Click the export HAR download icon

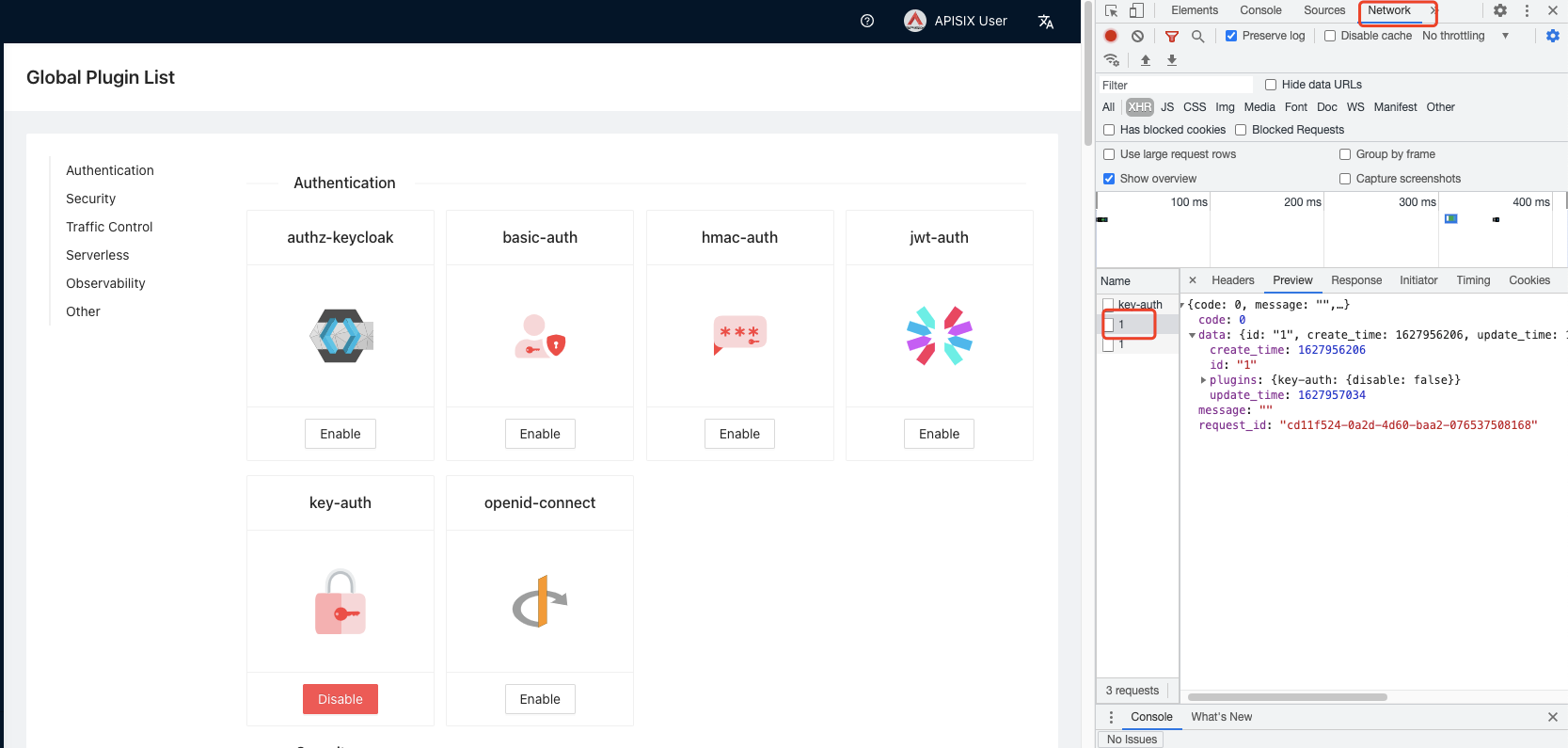pyautogui.click(x=1172, y=60)
